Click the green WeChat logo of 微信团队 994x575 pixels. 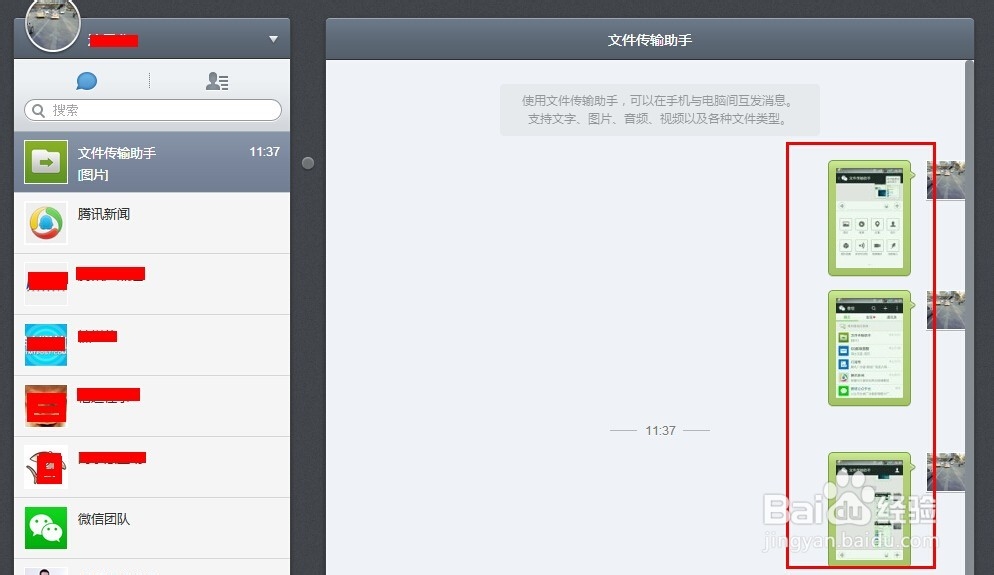coord(46,528)
